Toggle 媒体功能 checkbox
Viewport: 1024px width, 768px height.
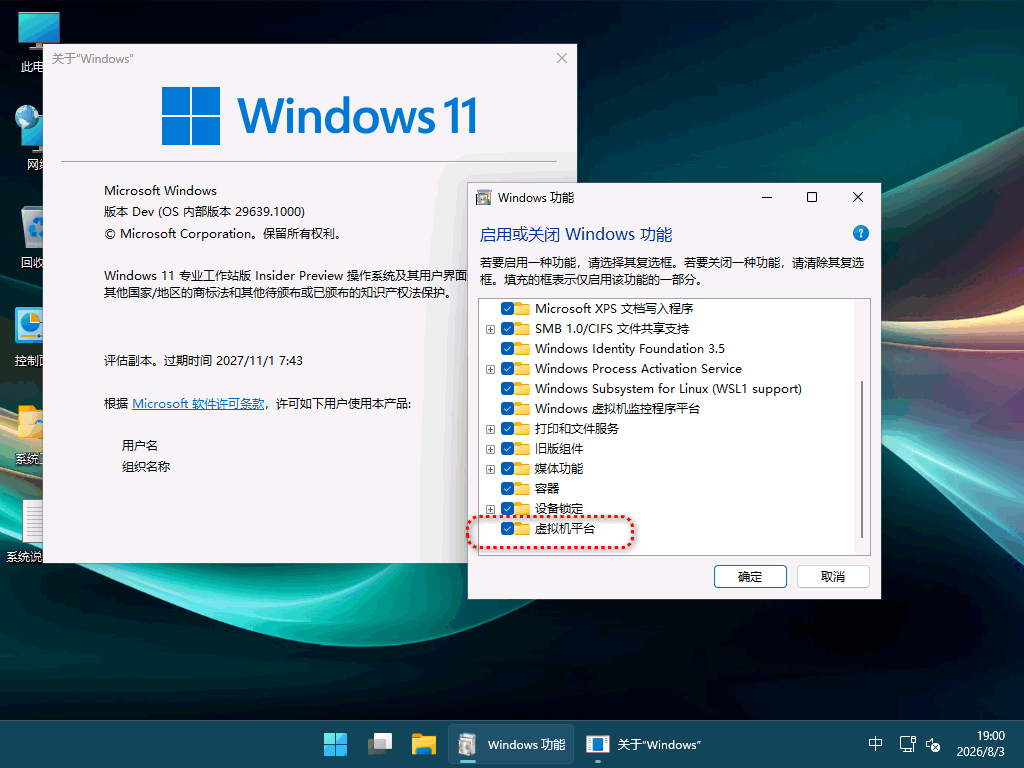coord(507,469)
